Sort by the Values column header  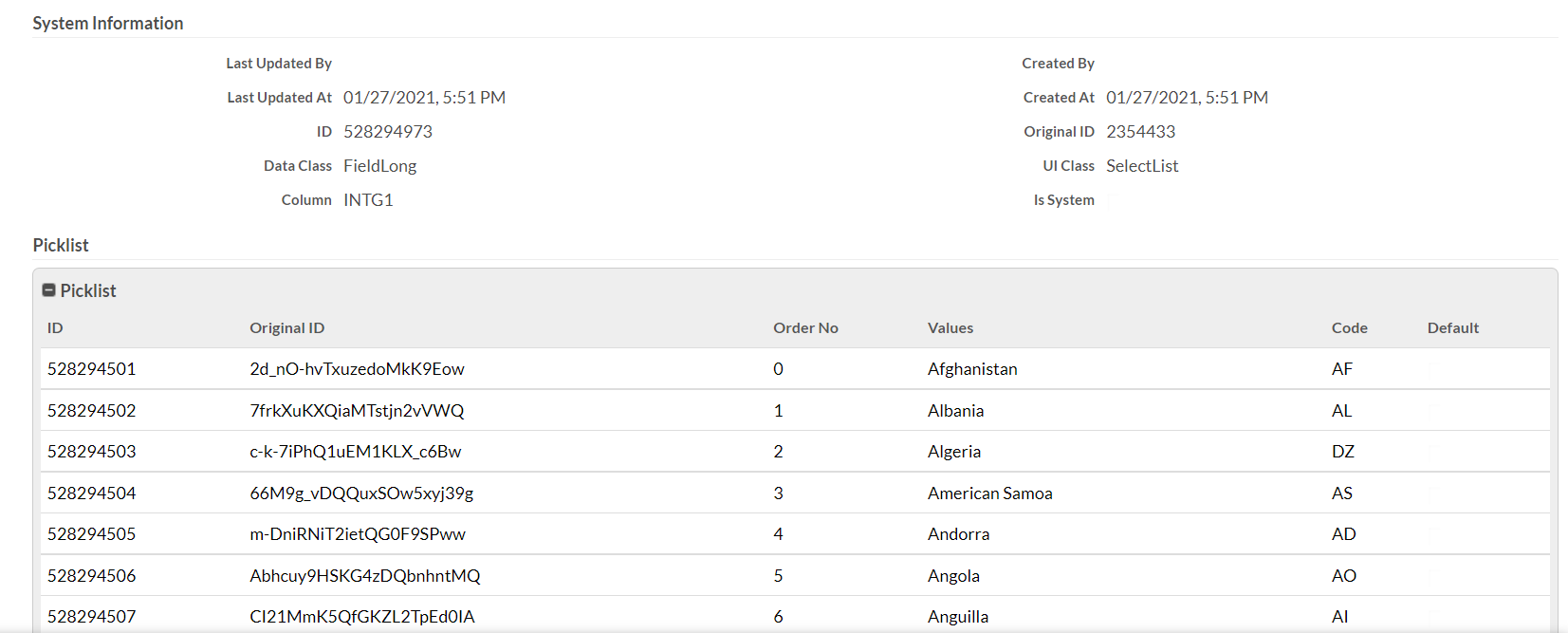click(x=950, y=327)
